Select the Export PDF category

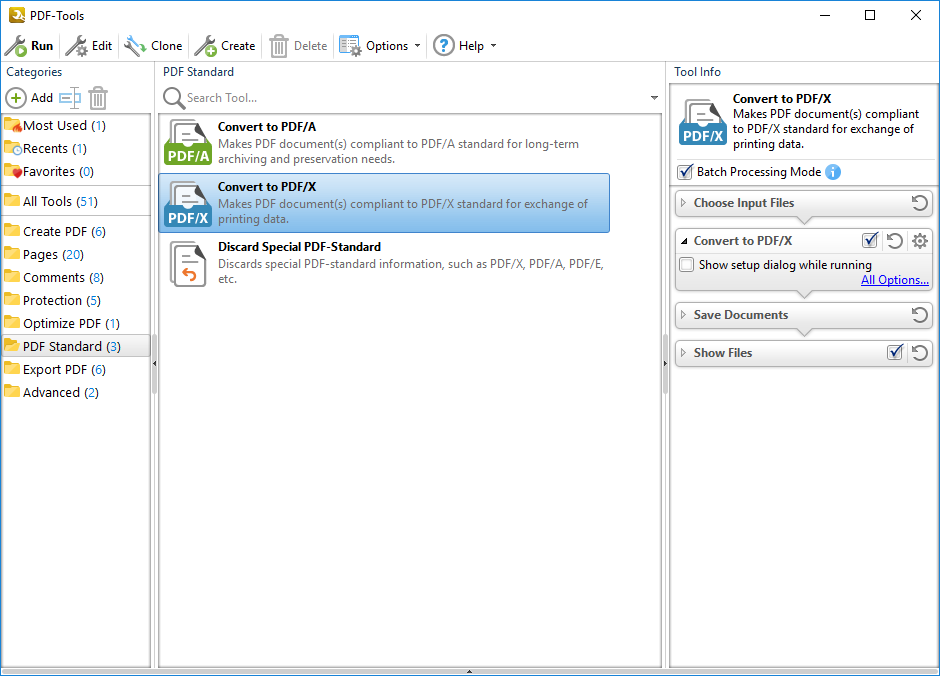point(55,370)
